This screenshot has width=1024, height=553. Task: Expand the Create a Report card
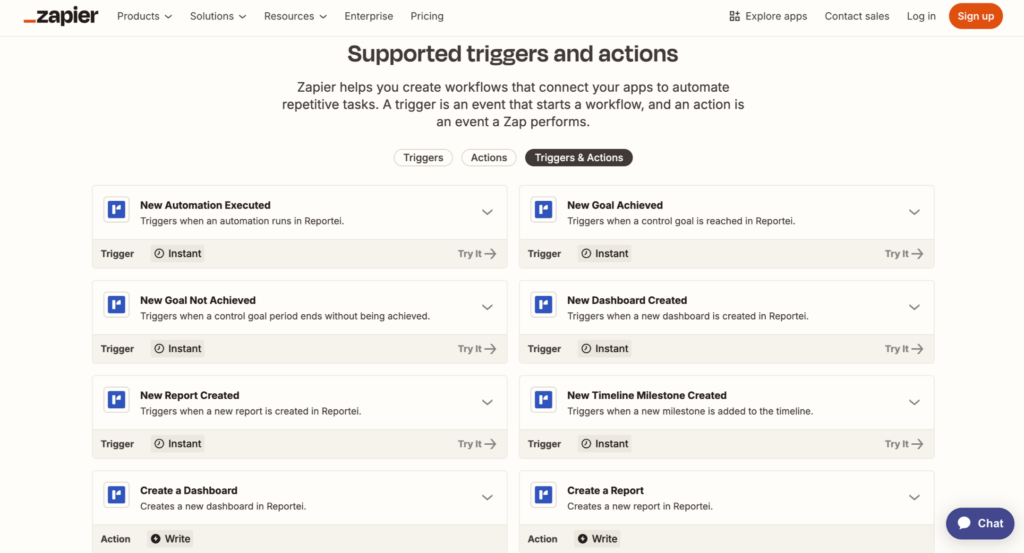point(914,498)
